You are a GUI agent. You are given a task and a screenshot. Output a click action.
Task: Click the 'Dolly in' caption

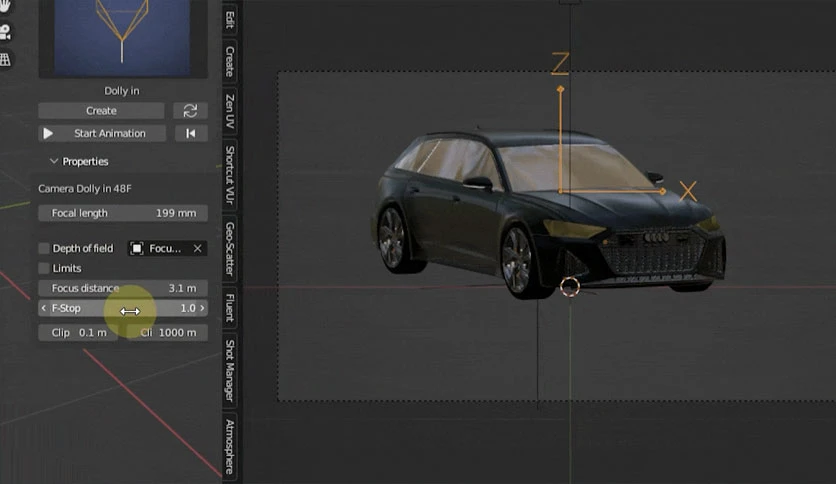point(122,91)
